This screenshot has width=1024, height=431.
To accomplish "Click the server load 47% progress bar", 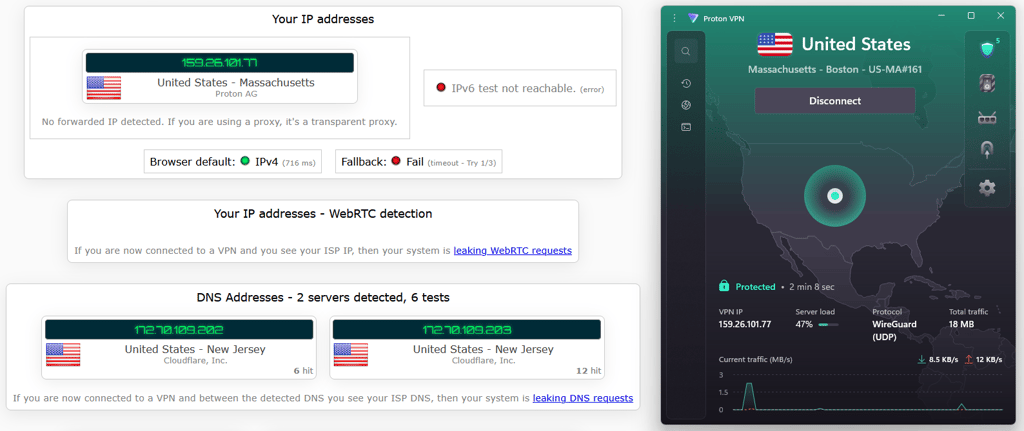I will 828,324.
